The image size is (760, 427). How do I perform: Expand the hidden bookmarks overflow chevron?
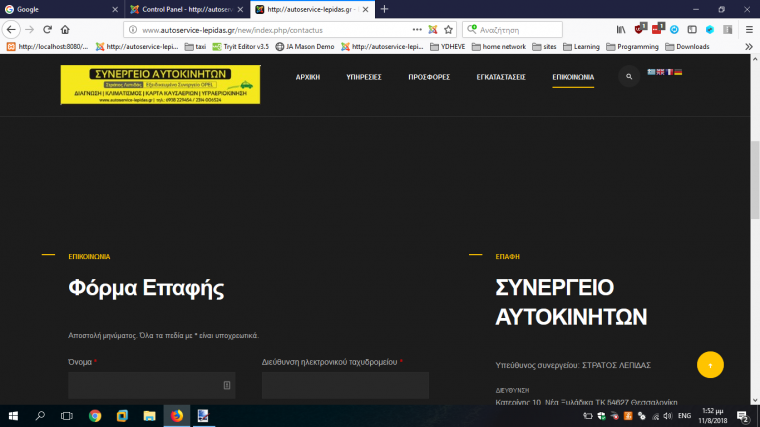point(749,46)
